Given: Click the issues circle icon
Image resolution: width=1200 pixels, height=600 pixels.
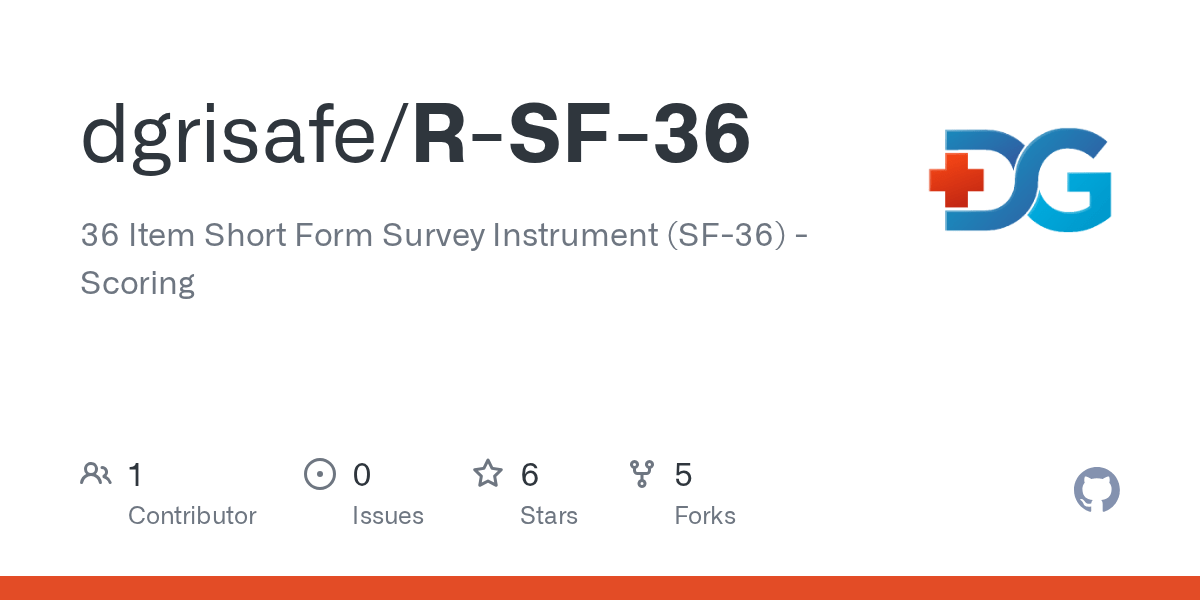Looking at the screenshot, I should pos(320,473).
